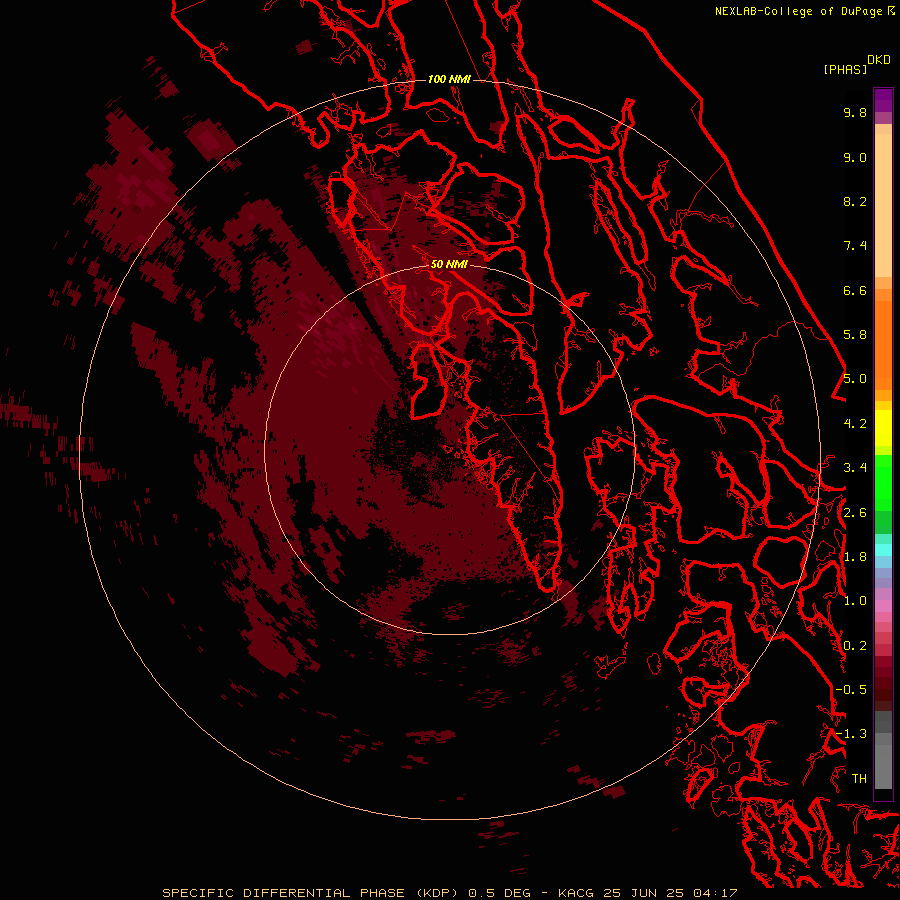Viewport: 900px width, 900px height.
Task: Click the 8.2 legend value
Action: click(x=855, y=201)
